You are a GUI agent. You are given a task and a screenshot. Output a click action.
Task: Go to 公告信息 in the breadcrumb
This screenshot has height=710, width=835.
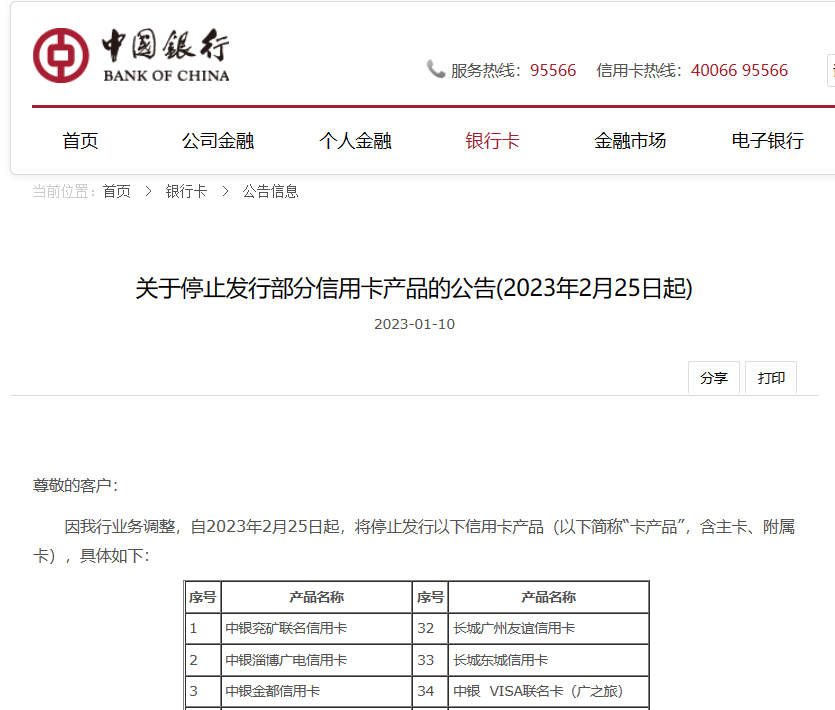pos(271,191)
